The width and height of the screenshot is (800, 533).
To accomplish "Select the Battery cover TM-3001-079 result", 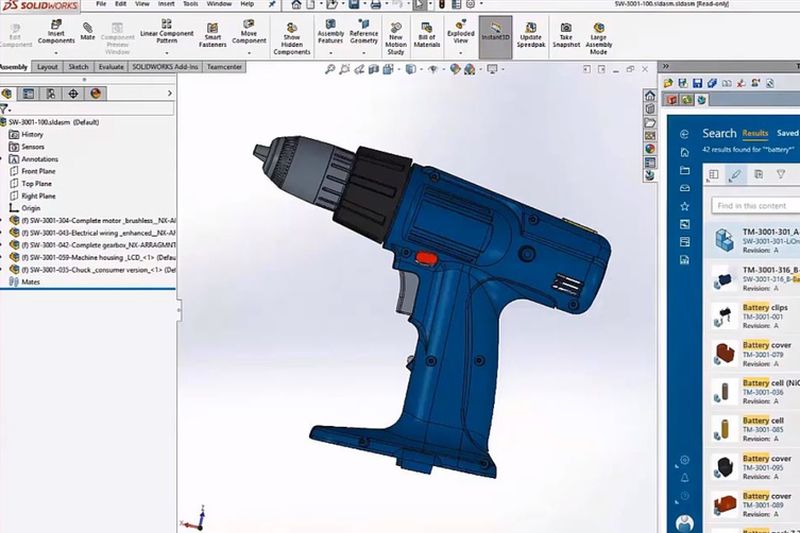I will (755, 354).
